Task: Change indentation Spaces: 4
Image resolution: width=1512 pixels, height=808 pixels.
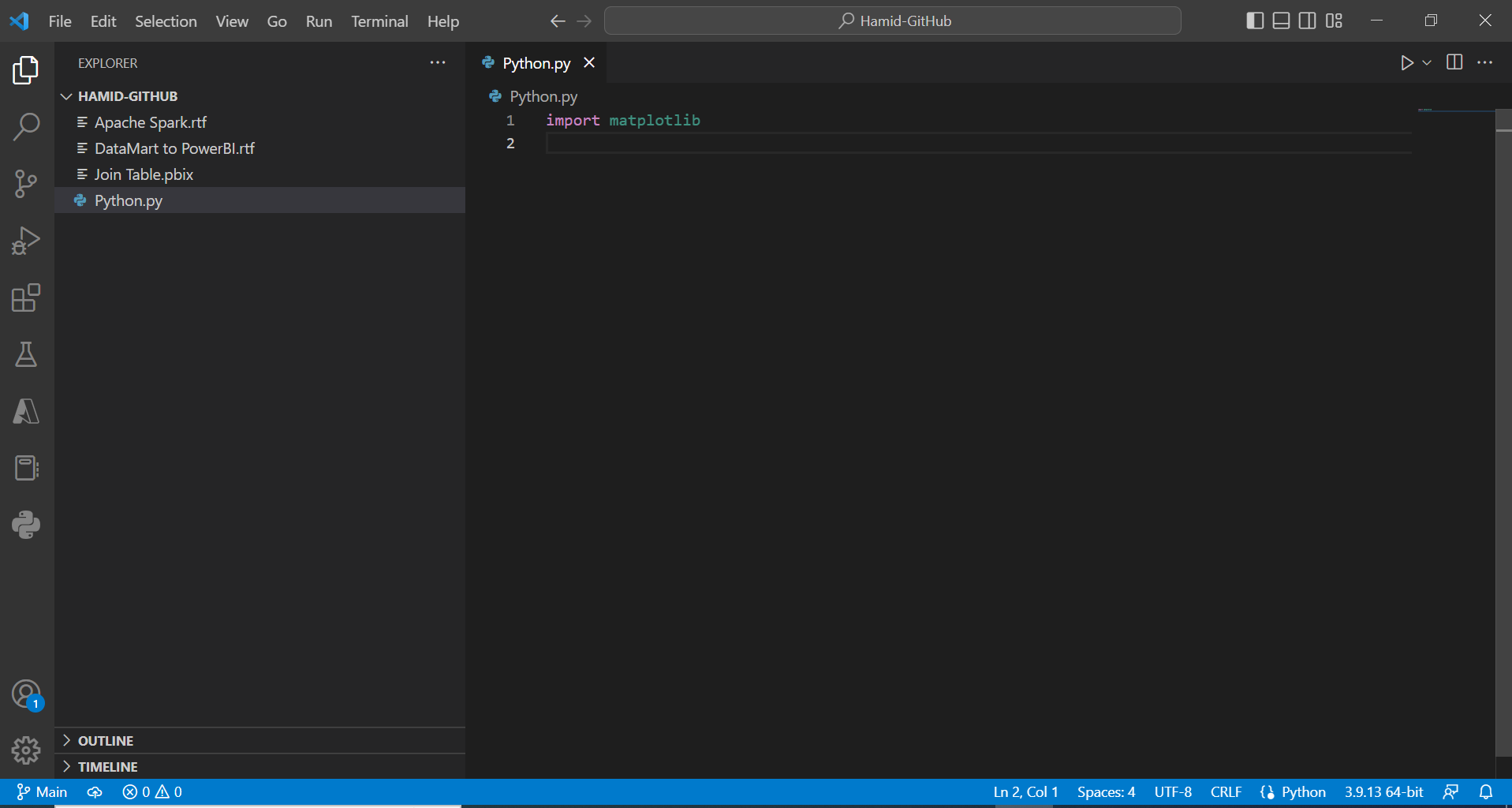Action: point(1106,792)
